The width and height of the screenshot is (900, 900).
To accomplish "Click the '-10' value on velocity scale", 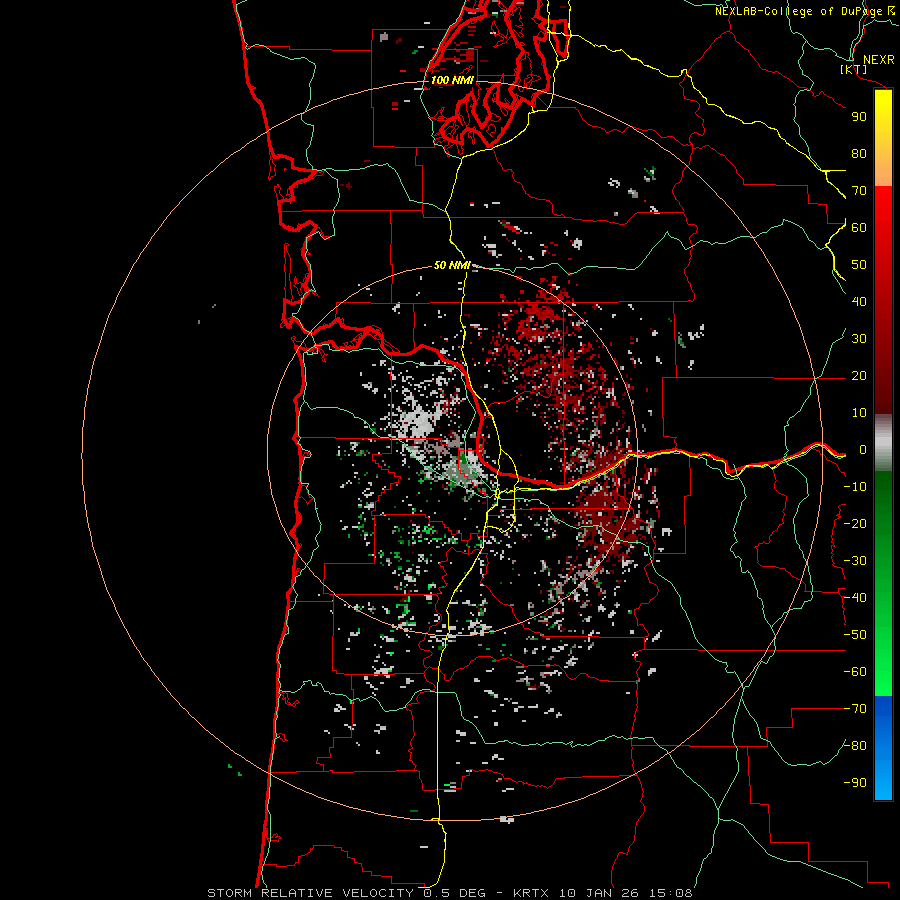I will tap(855, 487).
